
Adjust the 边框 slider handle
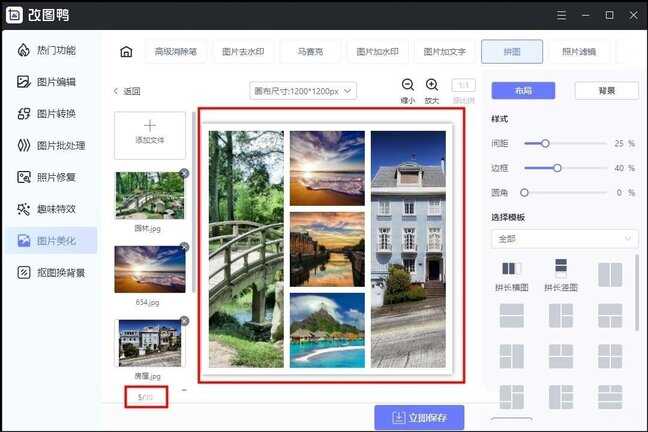pyautogui.click(x=557, y=168)
